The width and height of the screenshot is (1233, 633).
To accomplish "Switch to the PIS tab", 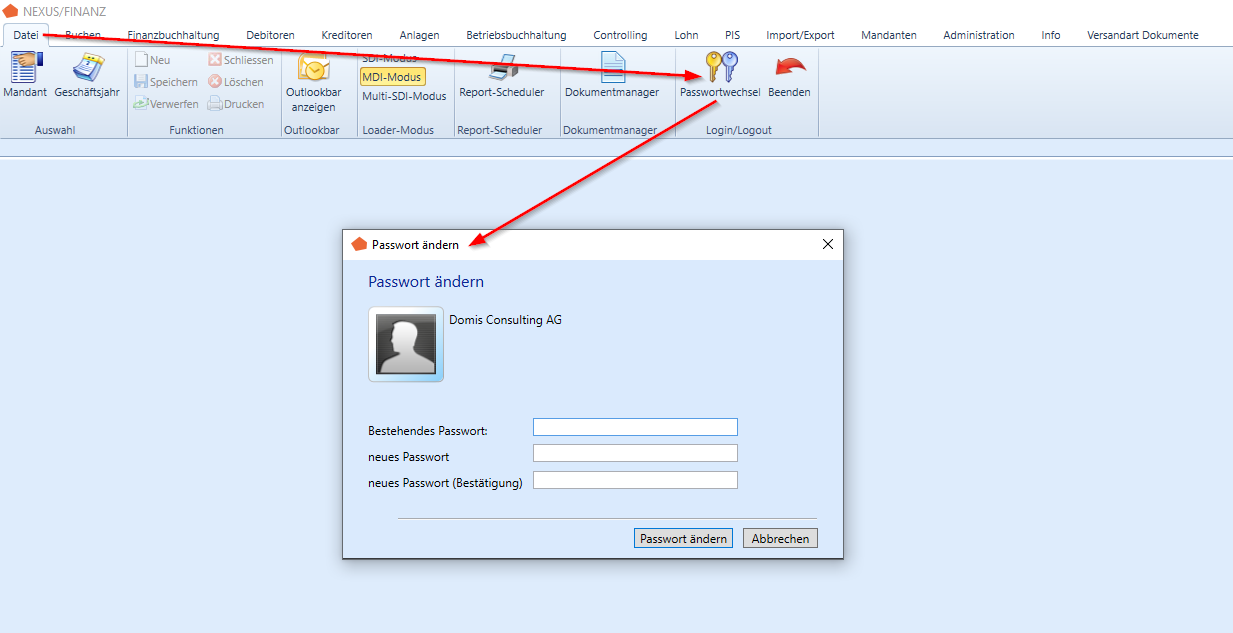I will click(x=733, y=35).
